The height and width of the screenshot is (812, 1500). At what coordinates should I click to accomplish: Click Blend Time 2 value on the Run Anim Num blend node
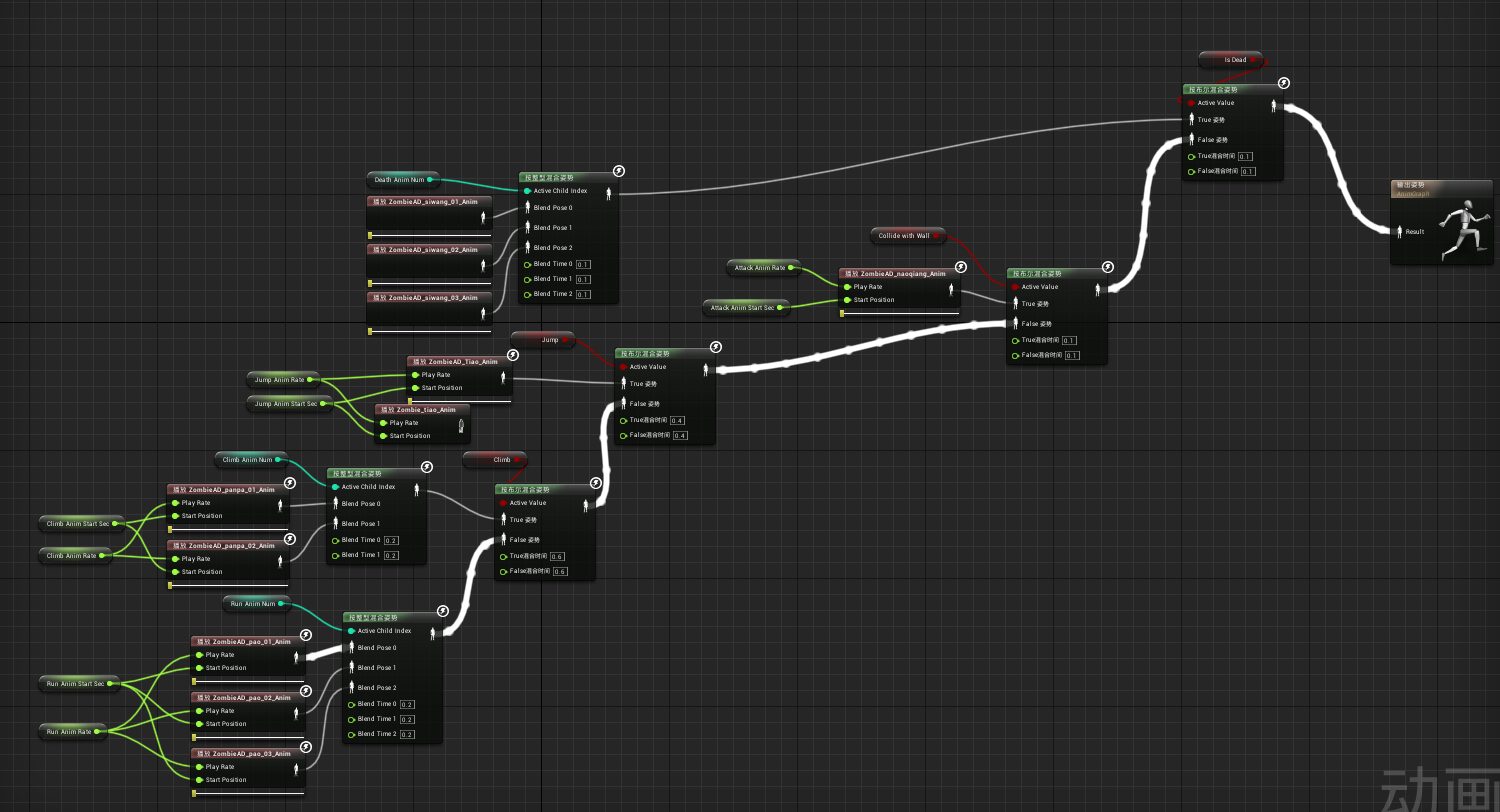click(x=407, y=734)
